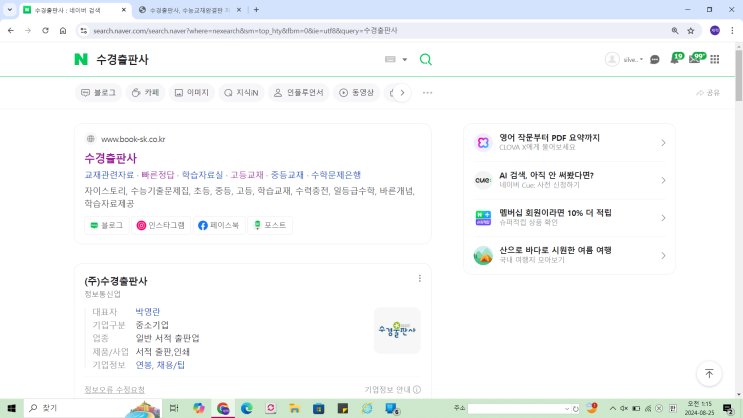743x418 pixels.
Task: Select the 지식iN search tab
Action: click(241, 92)
